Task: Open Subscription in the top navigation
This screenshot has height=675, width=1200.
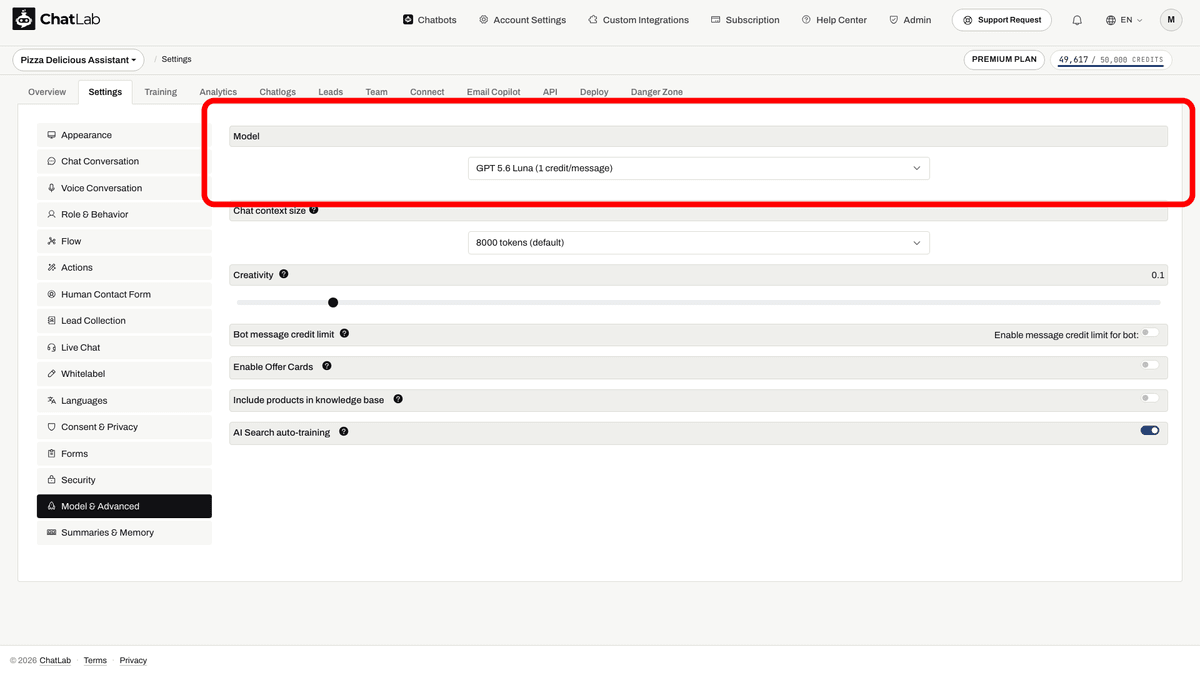Action: (745, 20)
